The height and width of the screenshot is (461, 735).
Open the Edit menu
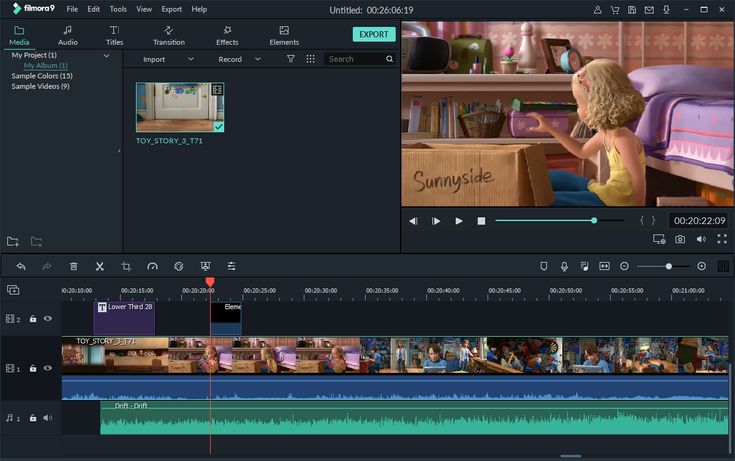pos(93,9)
